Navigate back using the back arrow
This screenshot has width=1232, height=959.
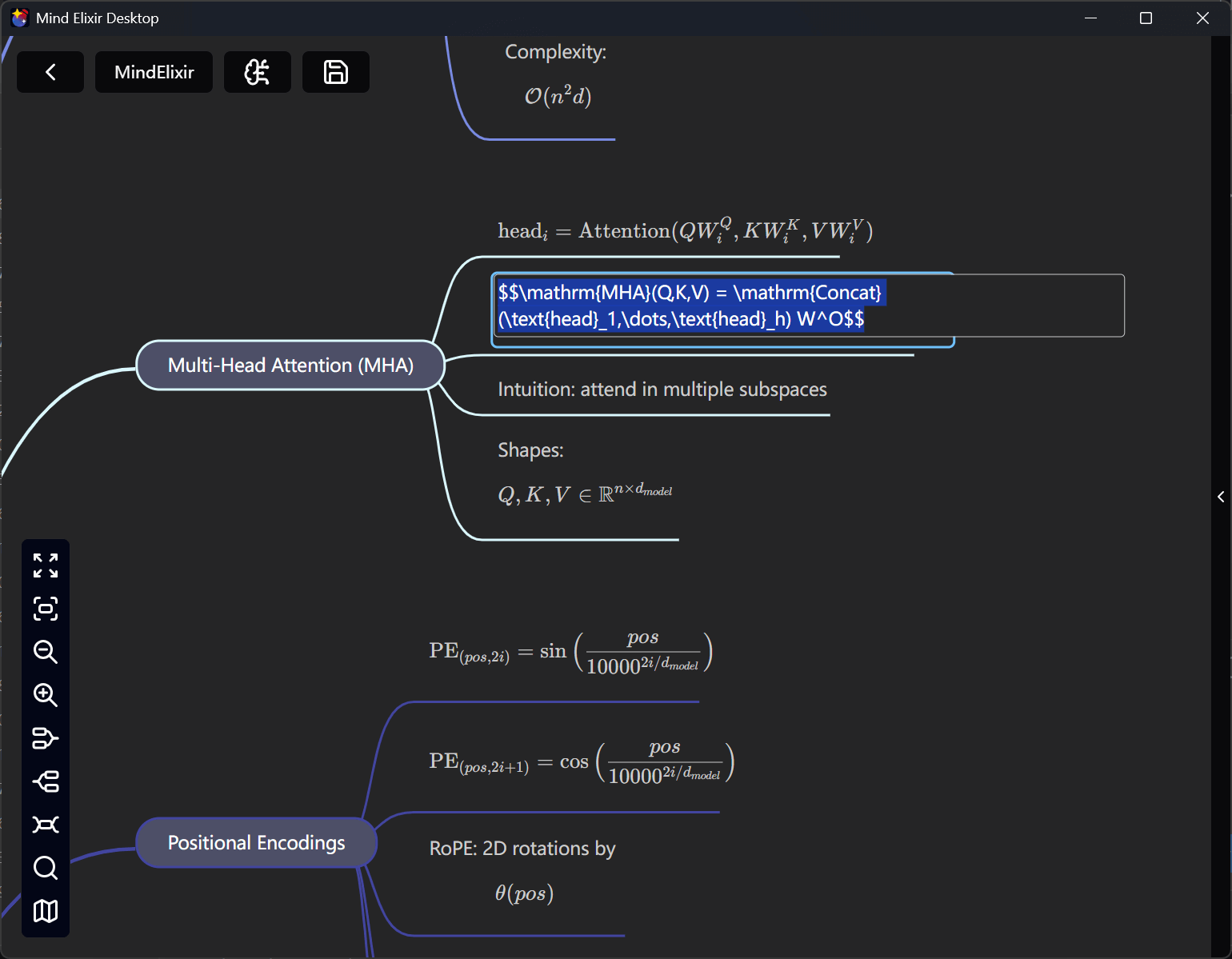50,72
